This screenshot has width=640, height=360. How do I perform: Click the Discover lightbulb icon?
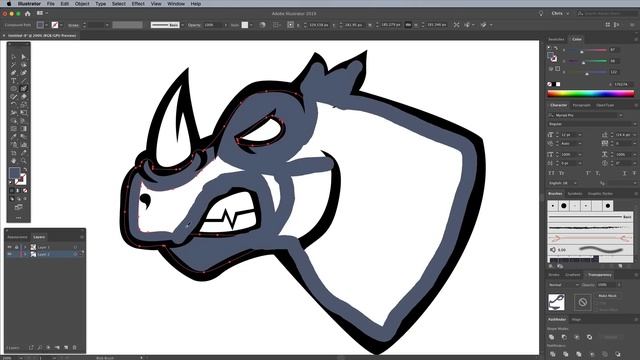click(541, 13)
